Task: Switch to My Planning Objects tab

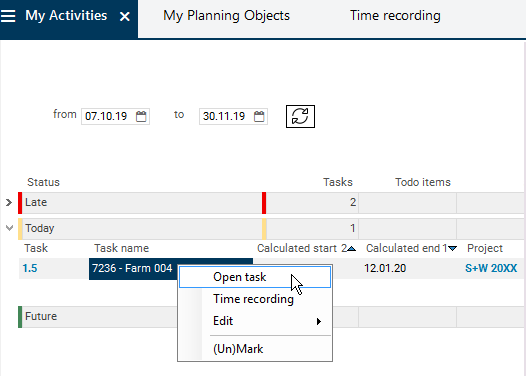Action: pos(226,16)
